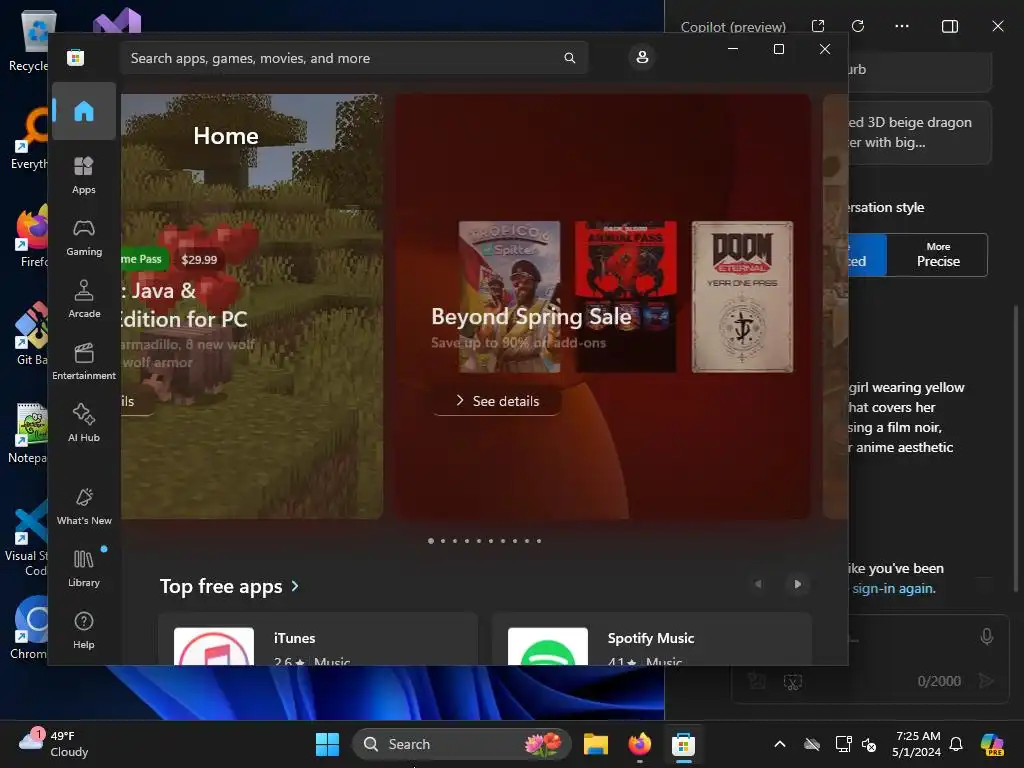Viewport: 1024px width, 768px height.
Task: Click the Copilot screenshot capture icon
Action: click(x=793, y=682)
